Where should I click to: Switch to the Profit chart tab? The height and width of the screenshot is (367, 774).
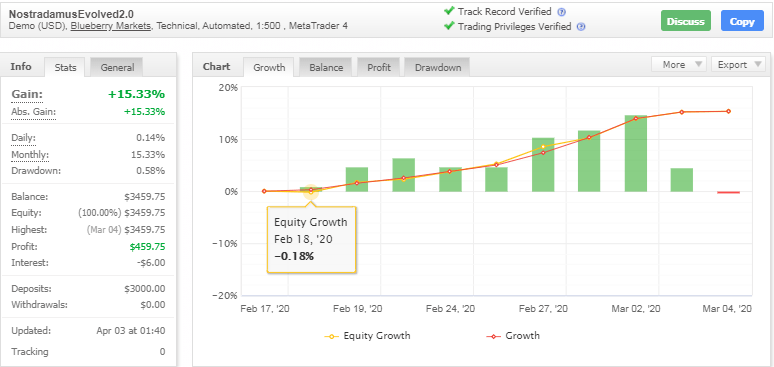(379, 68)
